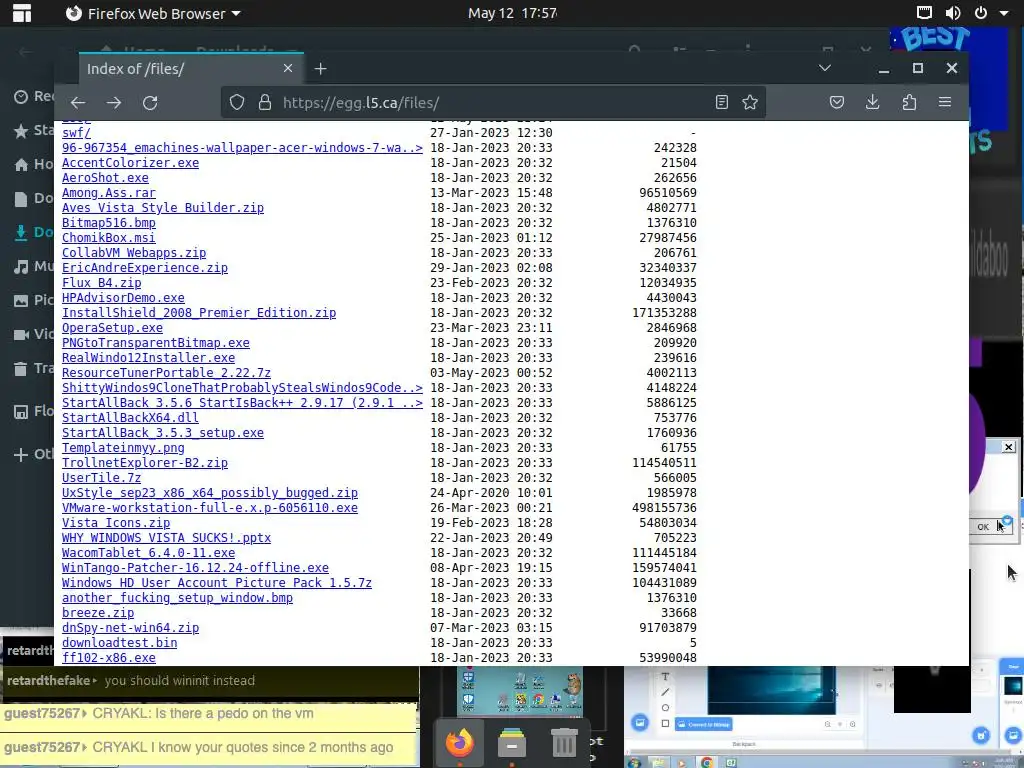Download EricAndreExperience.zip
This screenshot has height=768, width=1024.
[145, 268]
